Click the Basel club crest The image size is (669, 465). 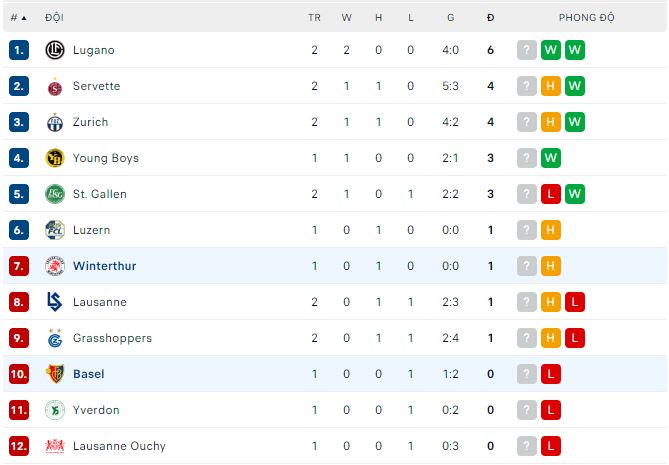pos(55,374)
